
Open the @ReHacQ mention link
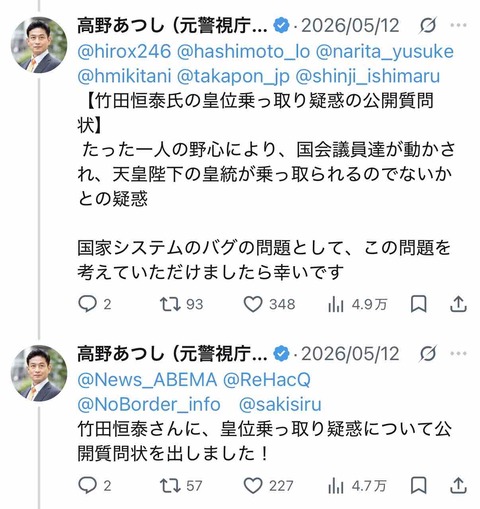(x=267, y=380)
